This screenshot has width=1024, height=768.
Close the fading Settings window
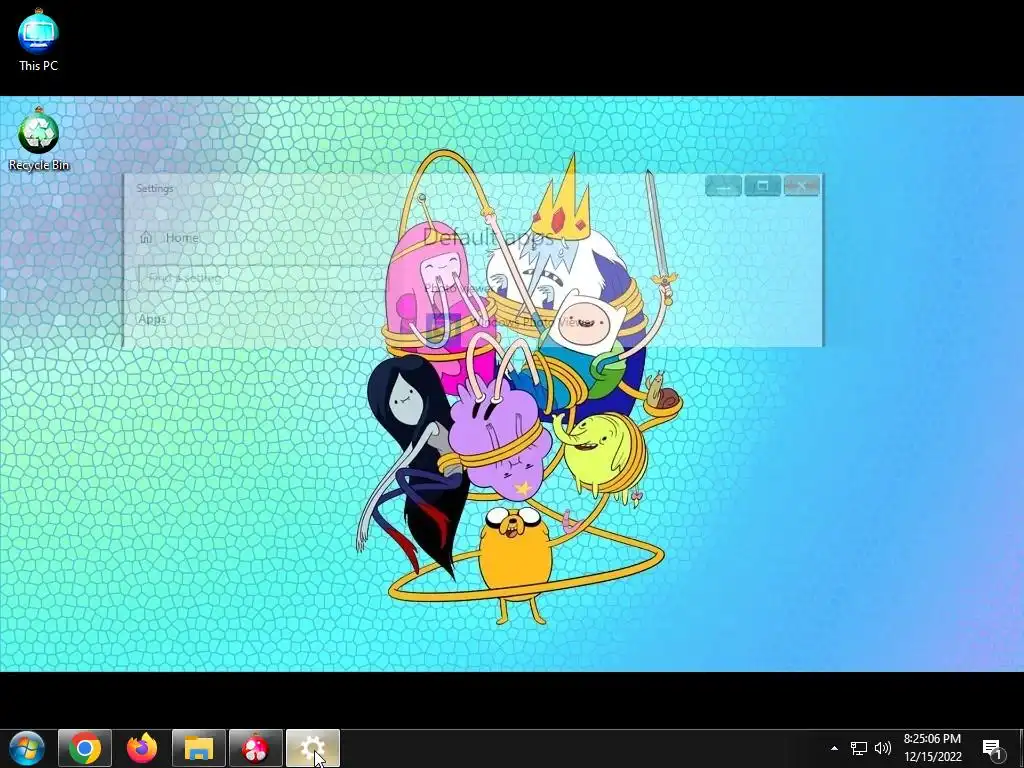(801, 186)
